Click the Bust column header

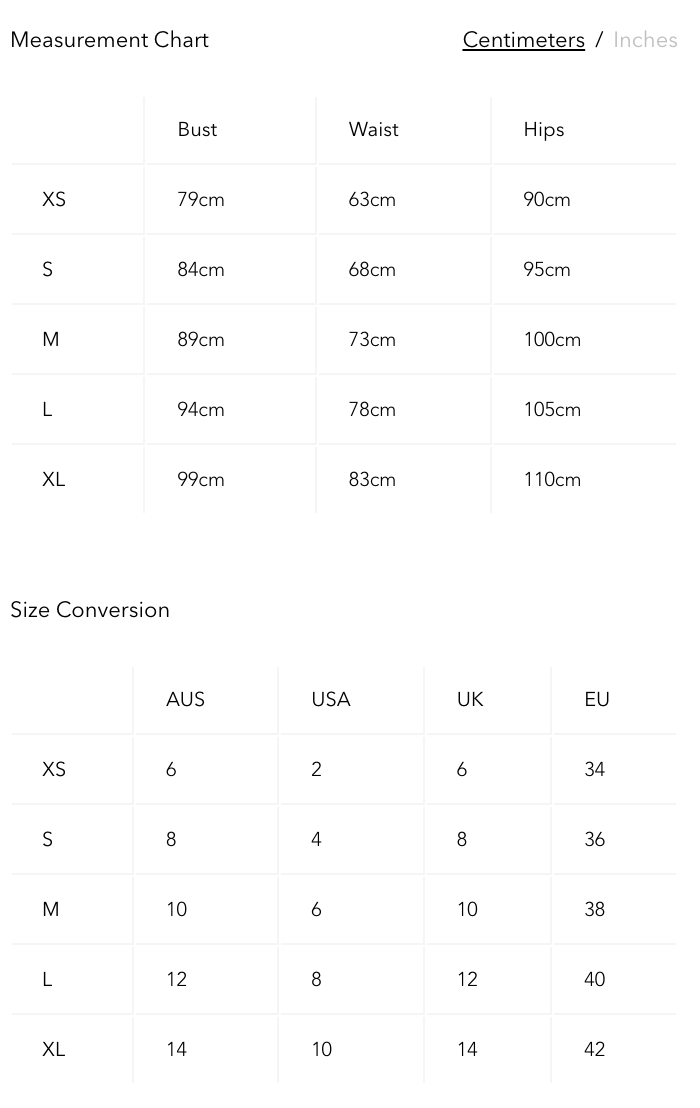(x=197, y=130)
